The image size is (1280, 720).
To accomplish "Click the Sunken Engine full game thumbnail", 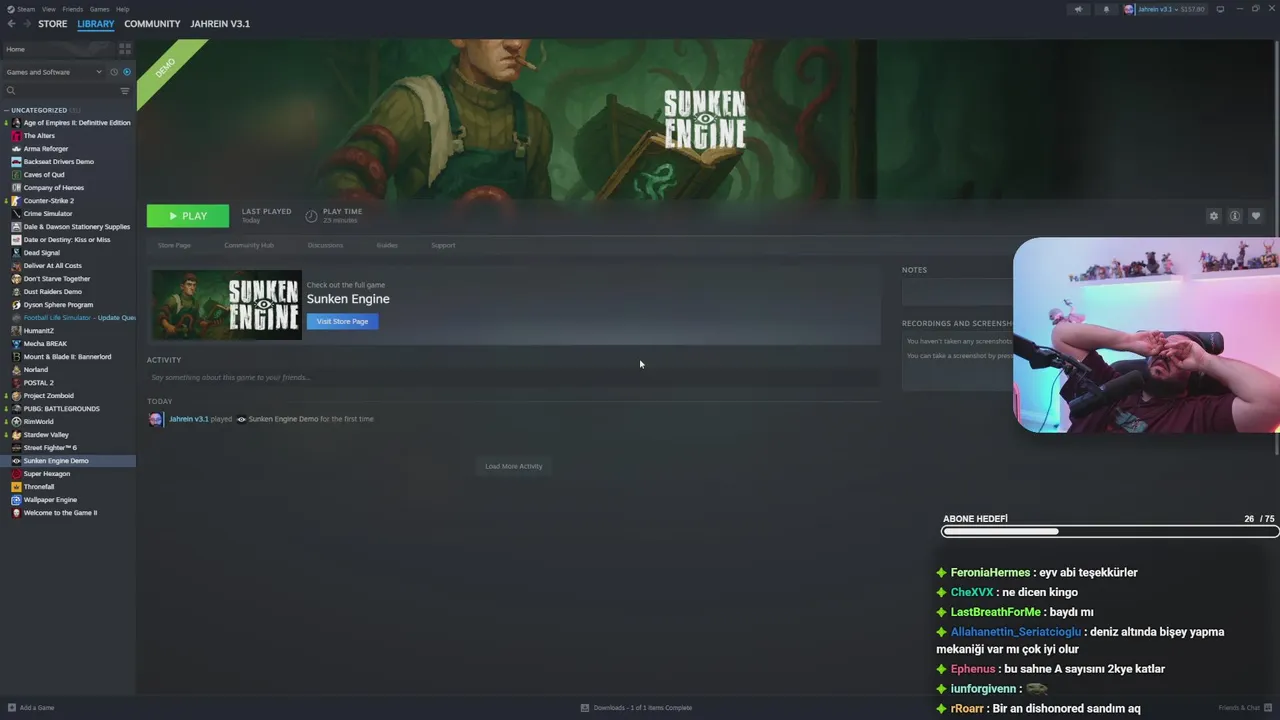I will tap(226, 305).
